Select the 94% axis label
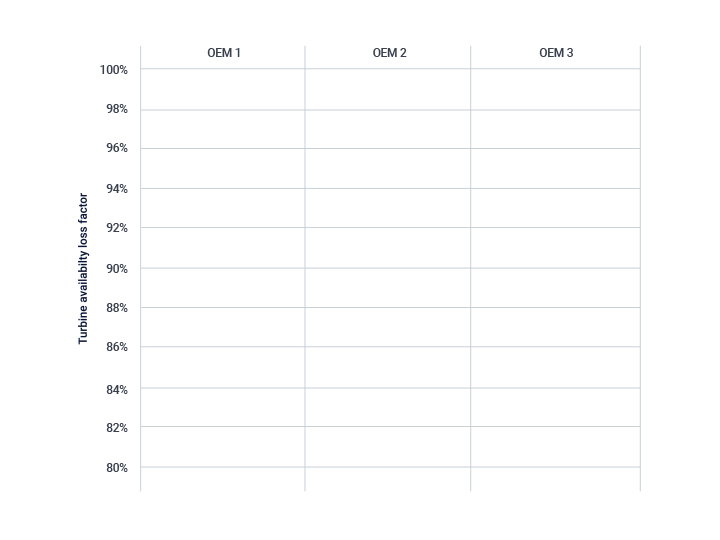The width and height of the screenshot is (720, 540). click(117, 189)
